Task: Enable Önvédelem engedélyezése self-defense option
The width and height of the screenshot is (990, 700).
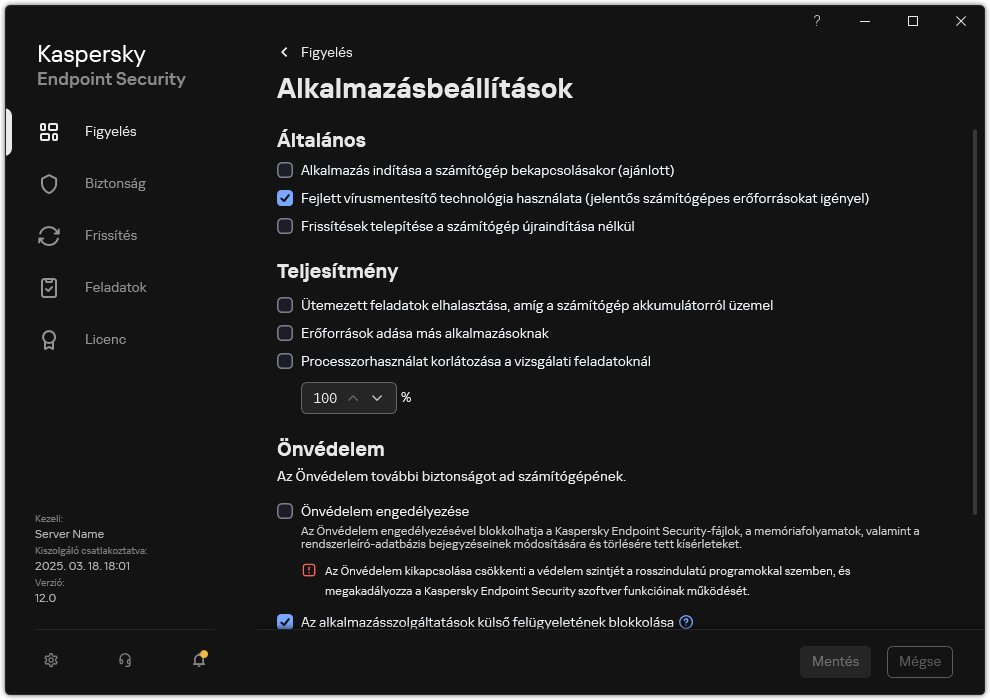Action: point(285,511)
